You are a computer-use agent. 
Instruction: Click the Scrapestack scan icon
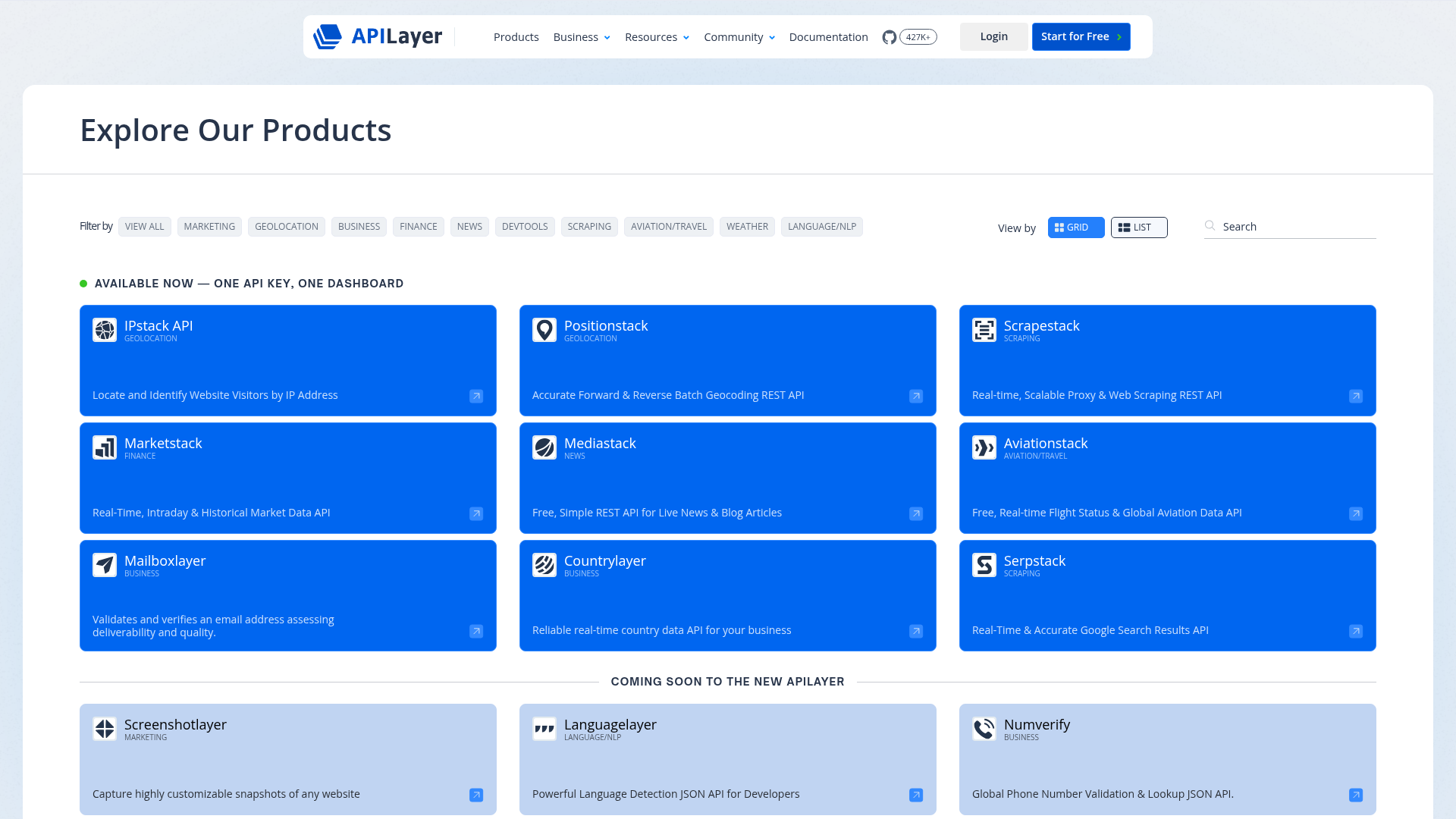coord(984,330)
